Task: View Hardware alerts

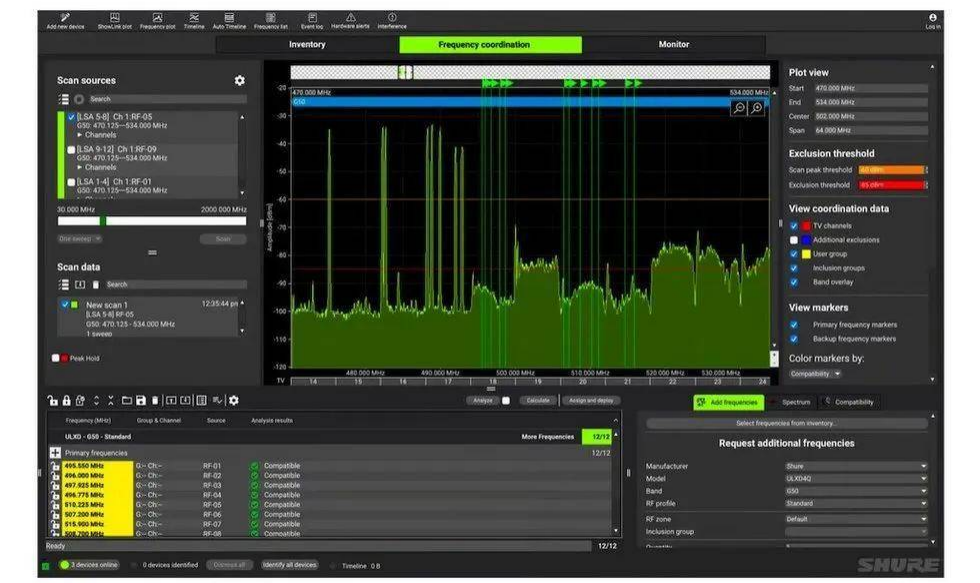Action: pyautogui.click(x=350, y=21)
